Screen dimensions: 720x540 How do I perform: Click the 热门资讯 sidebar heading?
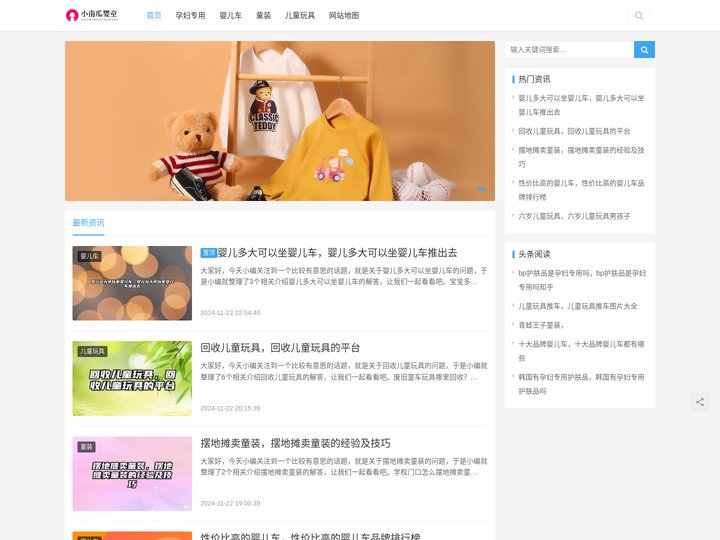pos(534,79)
